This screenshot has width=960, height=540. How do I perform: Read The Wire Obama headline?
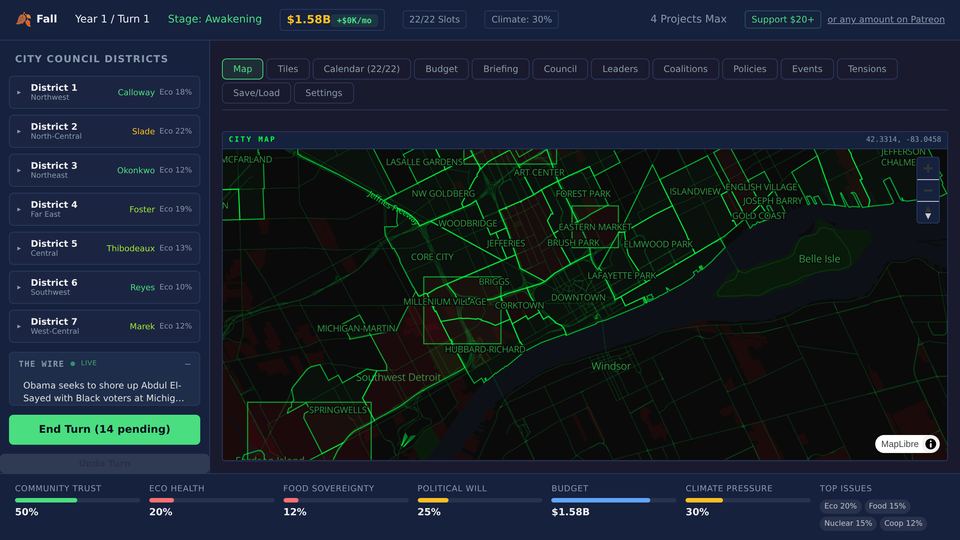103,392
